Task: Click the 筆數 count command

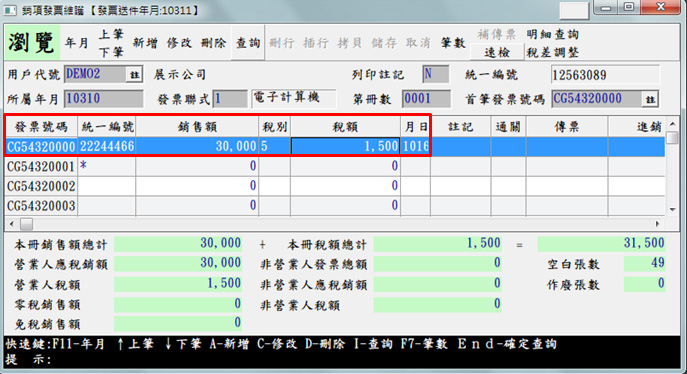Action: point(453,43)
